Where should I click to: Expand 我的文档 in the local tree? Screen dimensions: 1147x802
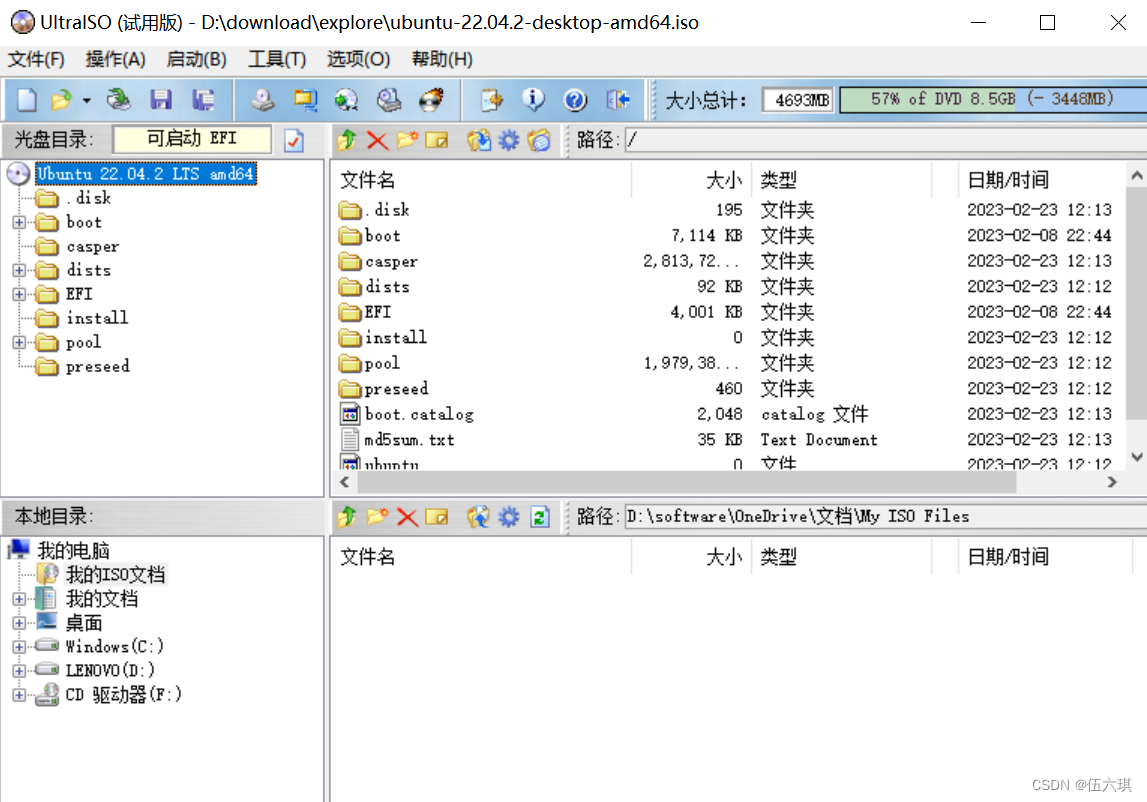coord(20,599)
